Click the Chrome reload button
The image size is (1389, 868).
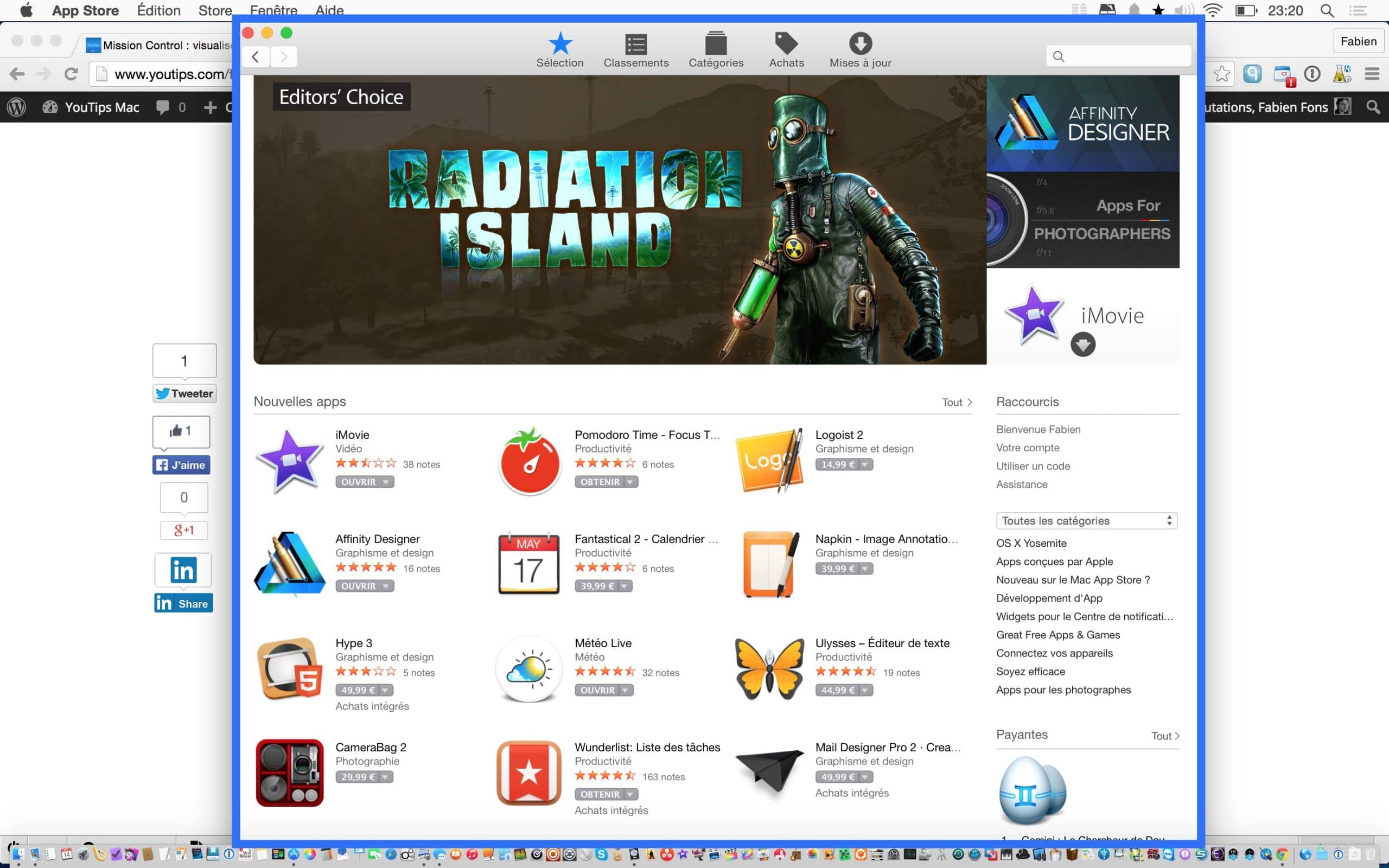(x=71, y=74)
